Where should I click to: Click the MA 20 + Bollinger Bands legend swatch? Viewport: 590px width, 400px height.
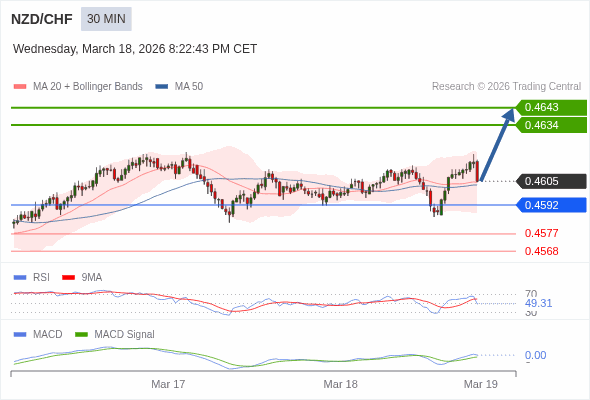[x=20, y=87]
